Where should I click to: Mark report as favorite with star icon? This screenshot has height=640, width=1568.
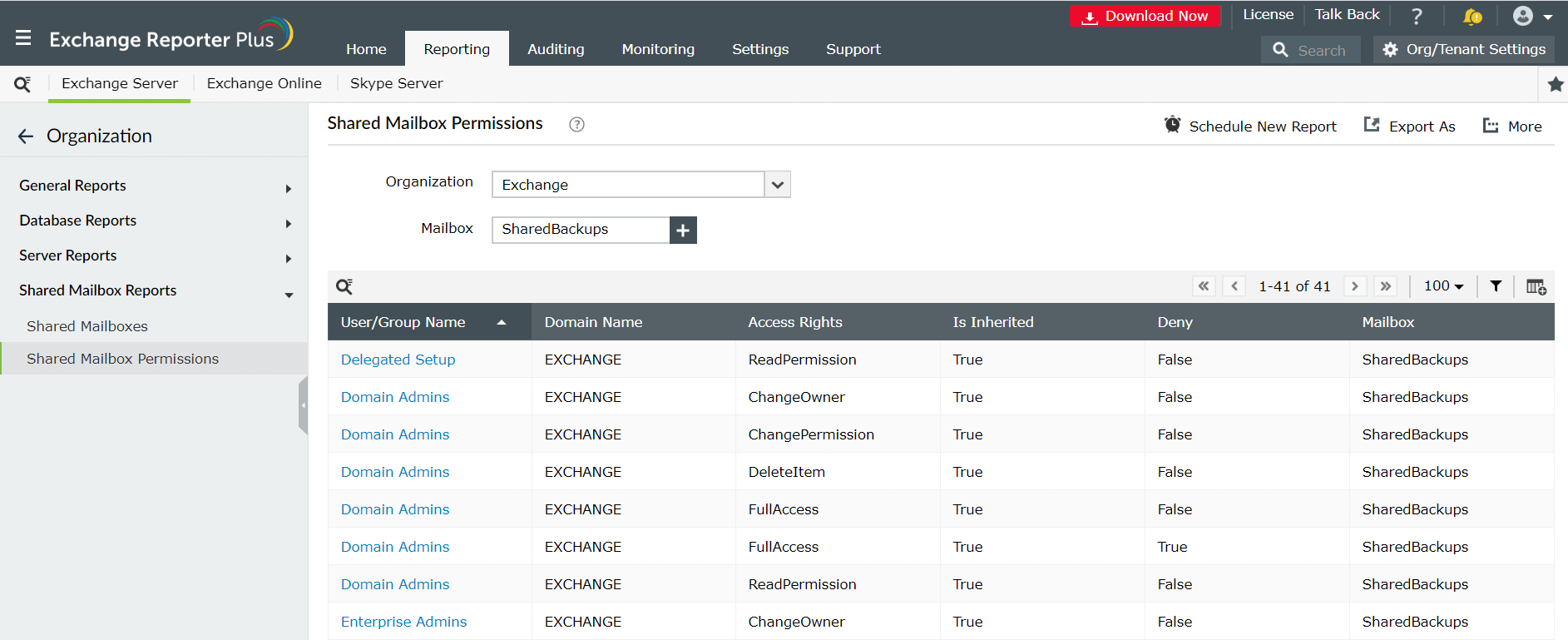pyautogui.click(x=1556, y=84)
